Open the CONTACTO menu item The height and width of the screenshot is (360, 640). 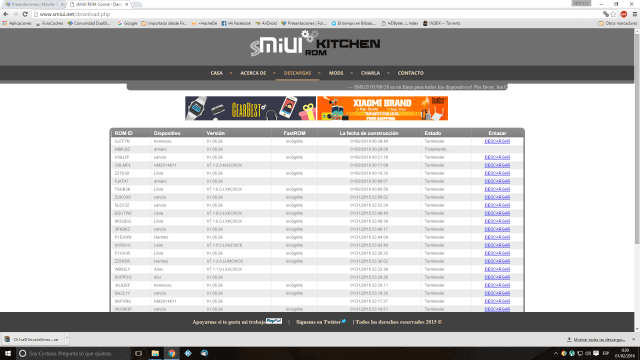(x=411, y=73)
